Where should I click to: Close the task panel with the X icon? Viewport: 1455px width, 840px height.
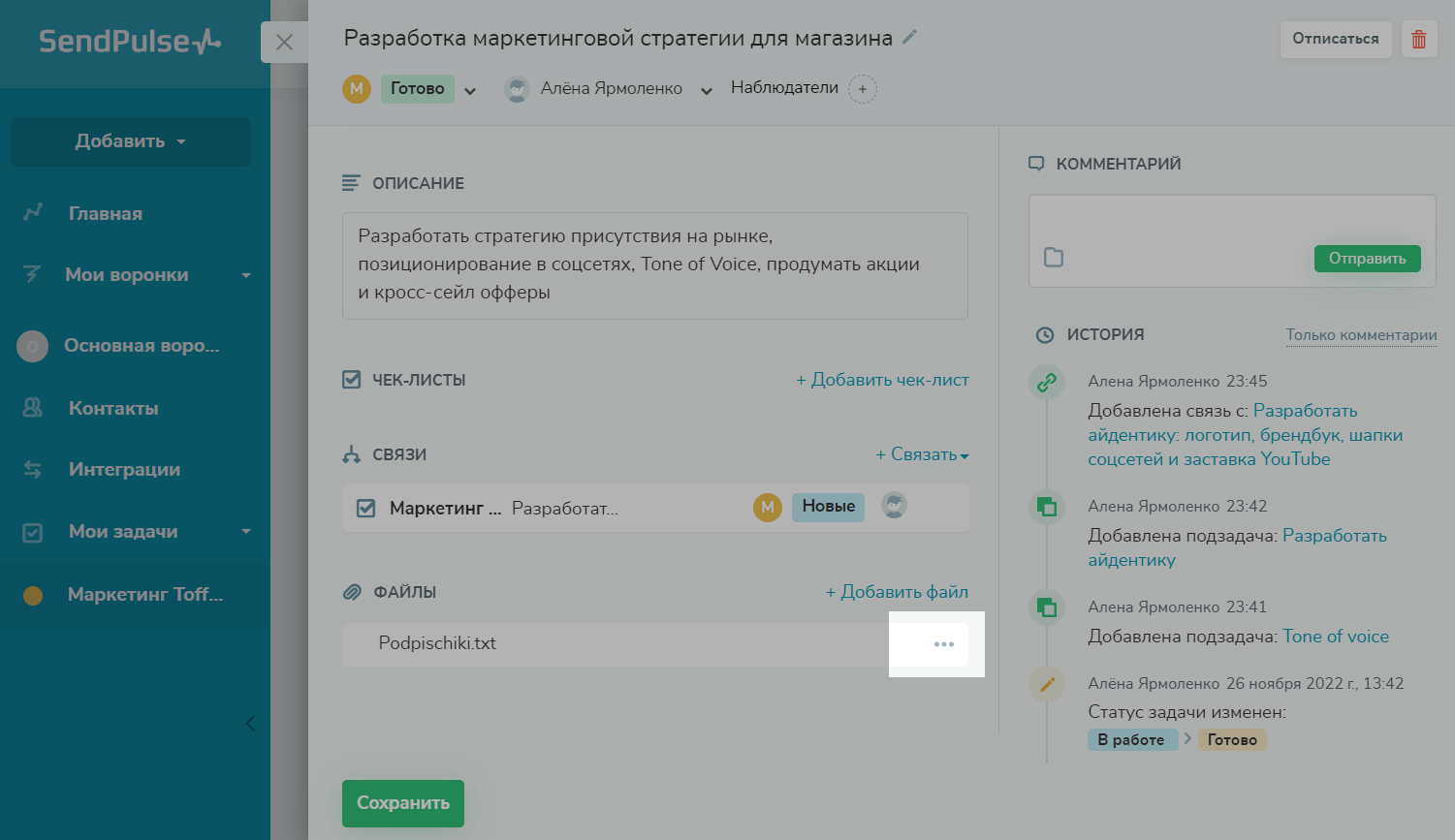284,43
